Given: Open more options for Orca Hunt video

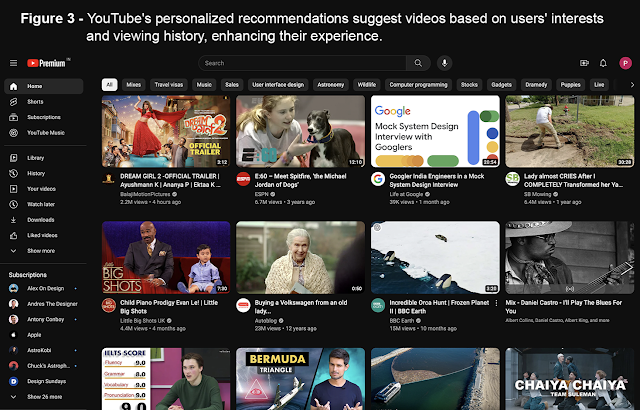Looking at the screenshot, I should pos(496,303).
